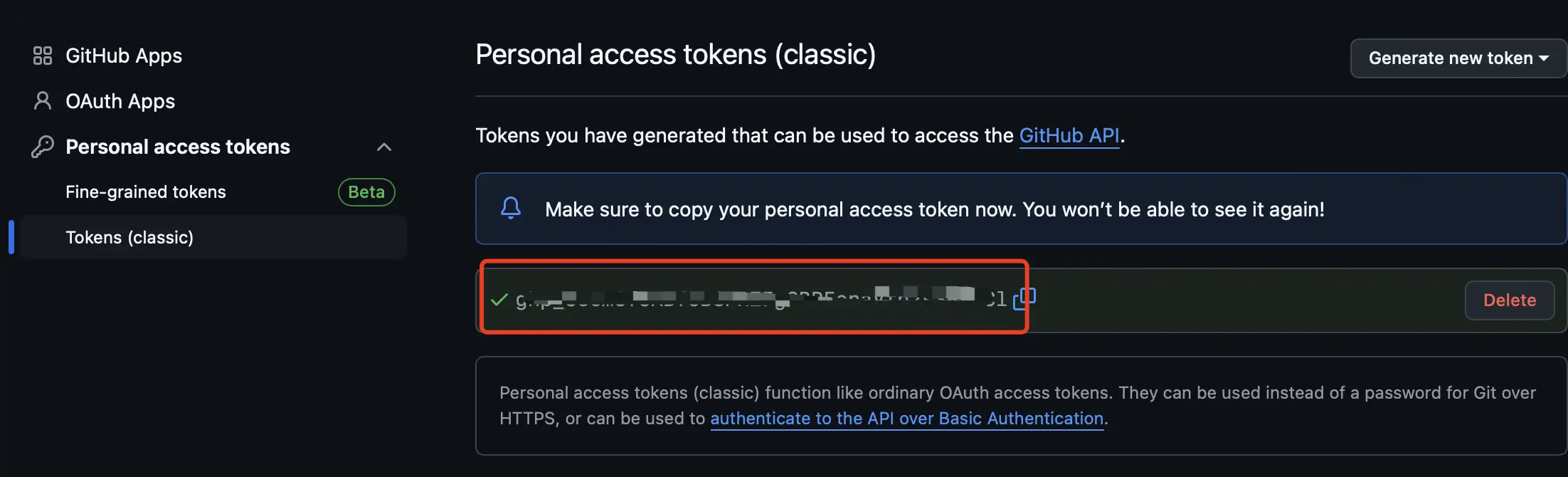Delete the newly generated token
Screen dimensions: 1568x477
coord(1509,300)
